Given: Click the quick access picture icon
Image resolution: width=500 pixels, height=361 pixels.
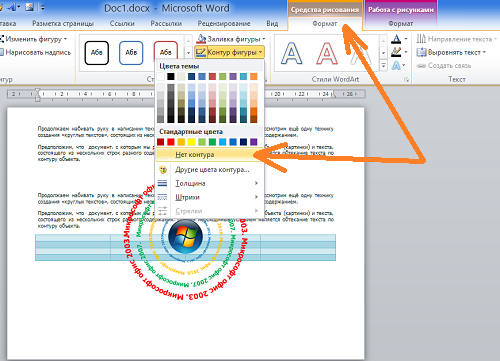Looking at the screenshot, I should (30, 7).
